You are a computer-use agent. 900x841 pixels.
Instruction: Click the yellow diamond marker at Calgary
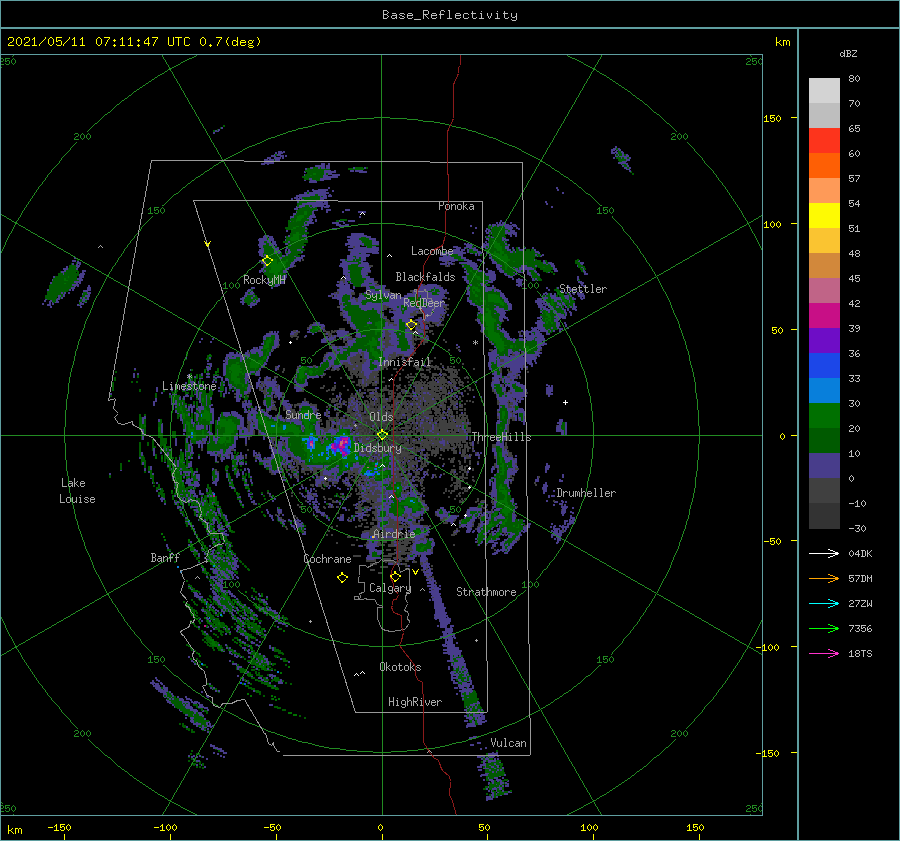(395, 576)
